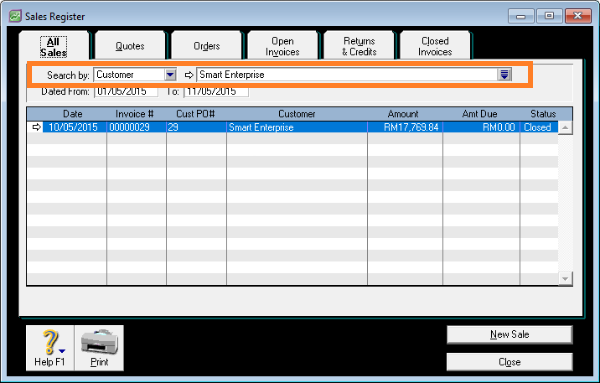Viewport: 600px width, 383px height.
Task: Click the Help F1 question mark icon
Action: 50,342
